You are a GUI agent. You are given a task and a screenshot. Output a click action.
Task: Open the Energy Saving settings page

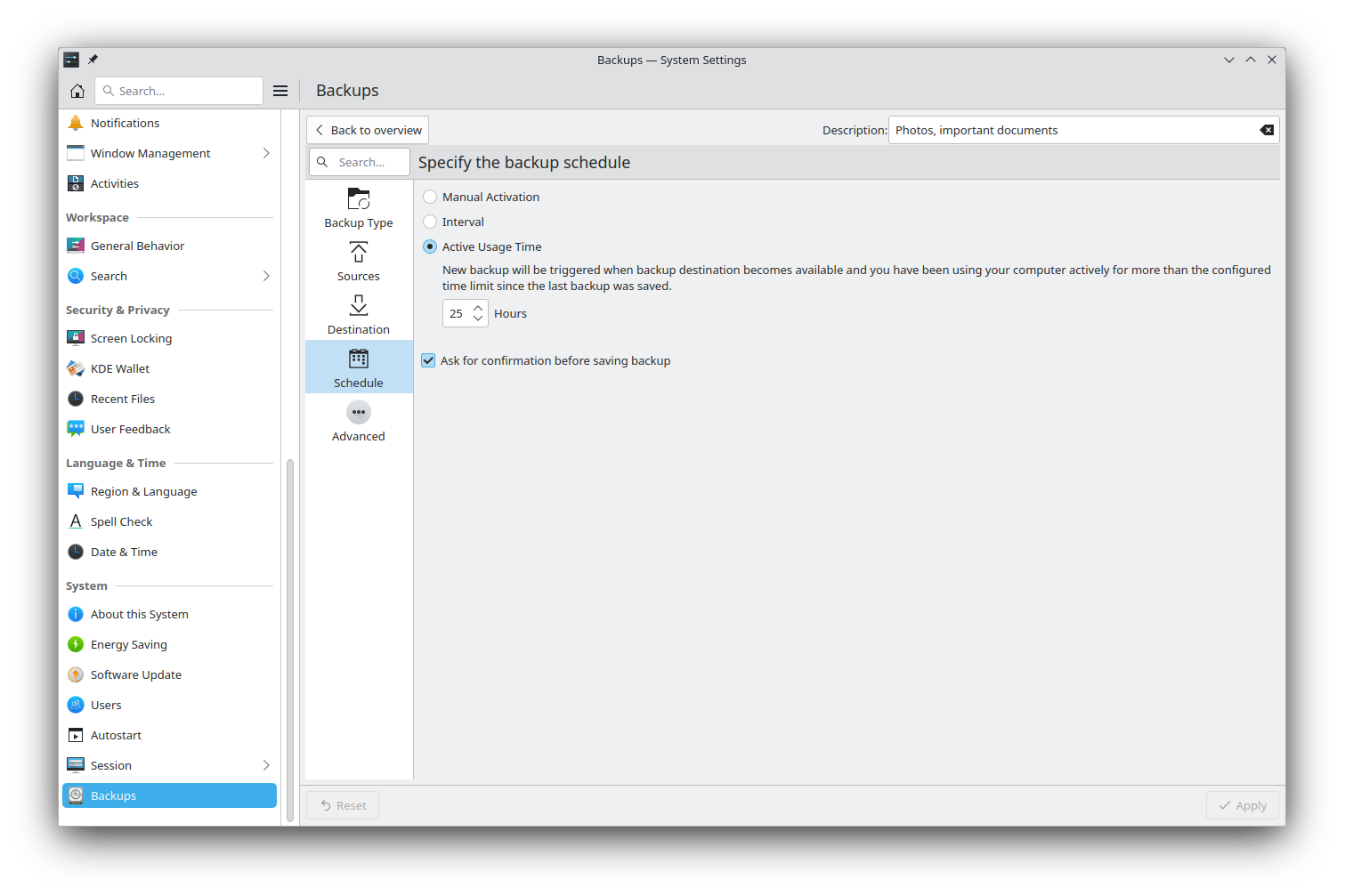[x=129, y=644]
